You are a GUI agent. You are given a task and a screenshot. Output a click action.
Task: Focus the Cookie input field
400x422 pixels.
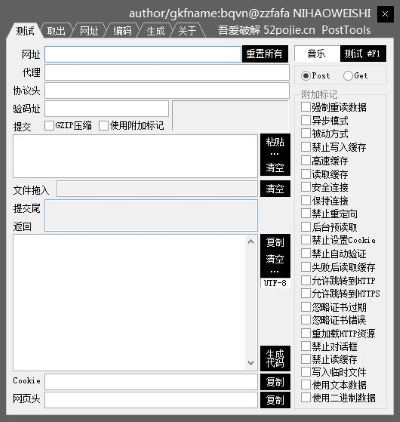[x=151, y=382]
